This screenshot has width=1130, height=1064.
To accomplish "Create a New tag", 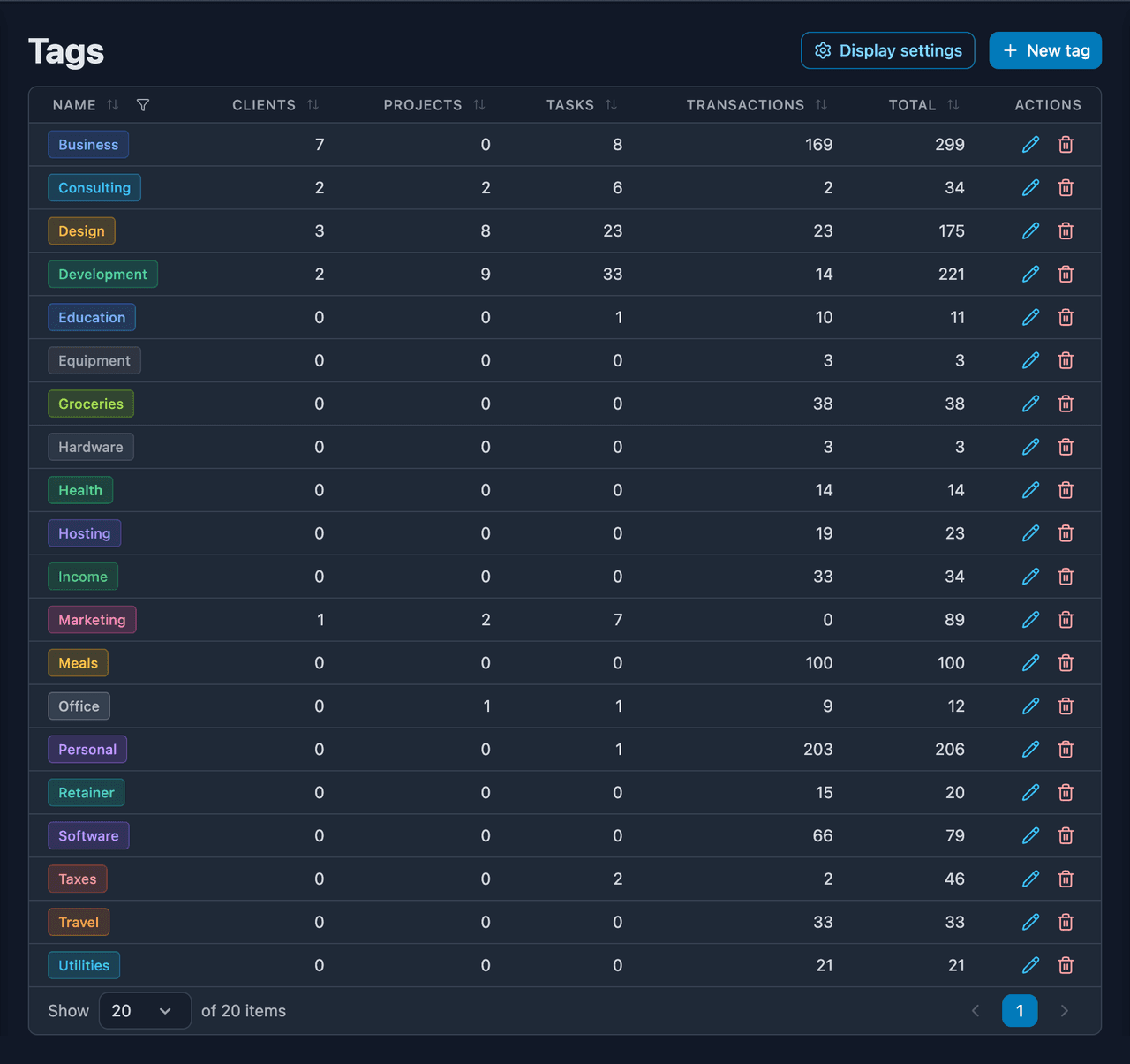I will tap(1045, 50).
